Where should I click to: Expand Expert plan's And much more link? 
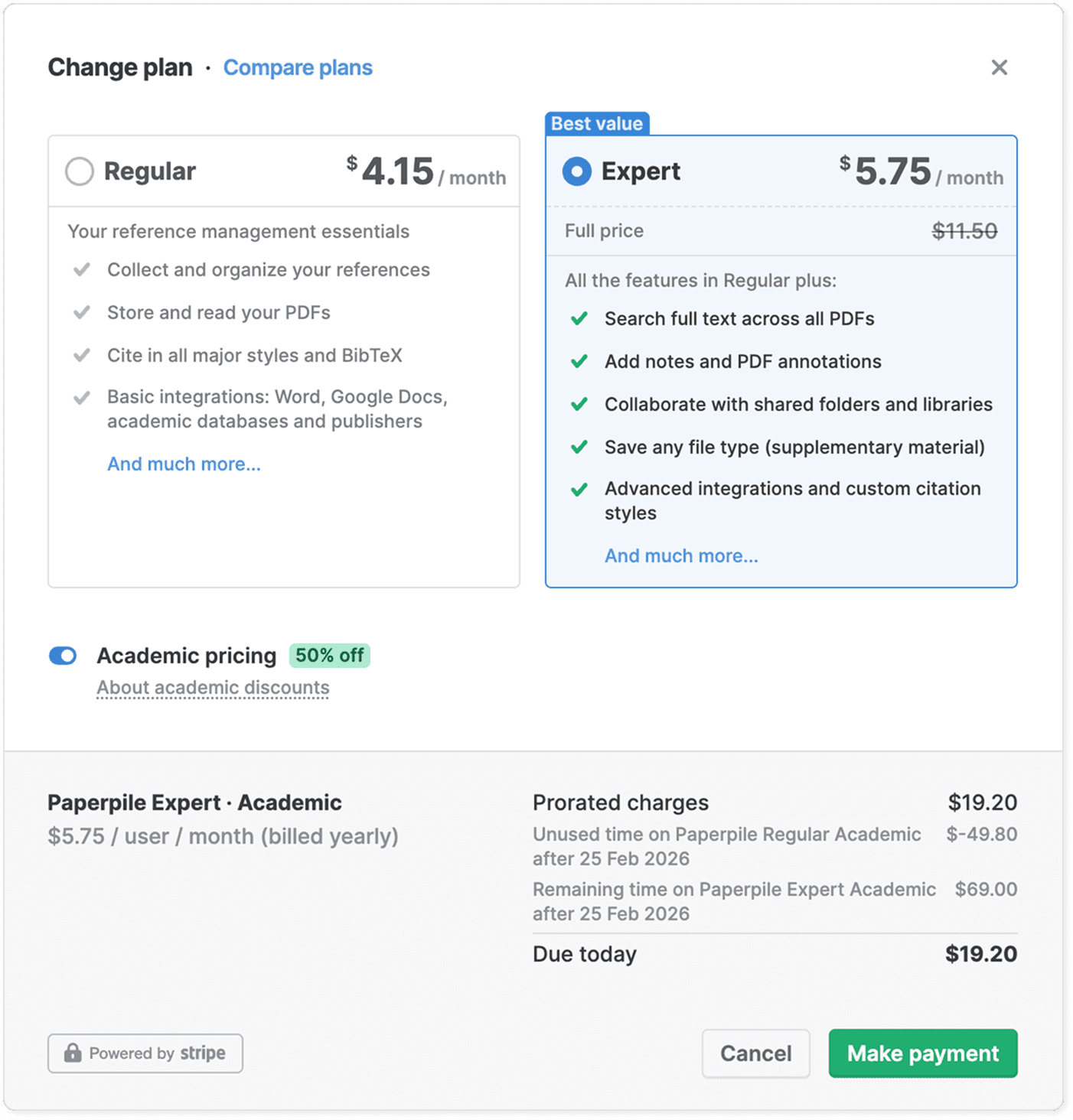tap(681, 556)
